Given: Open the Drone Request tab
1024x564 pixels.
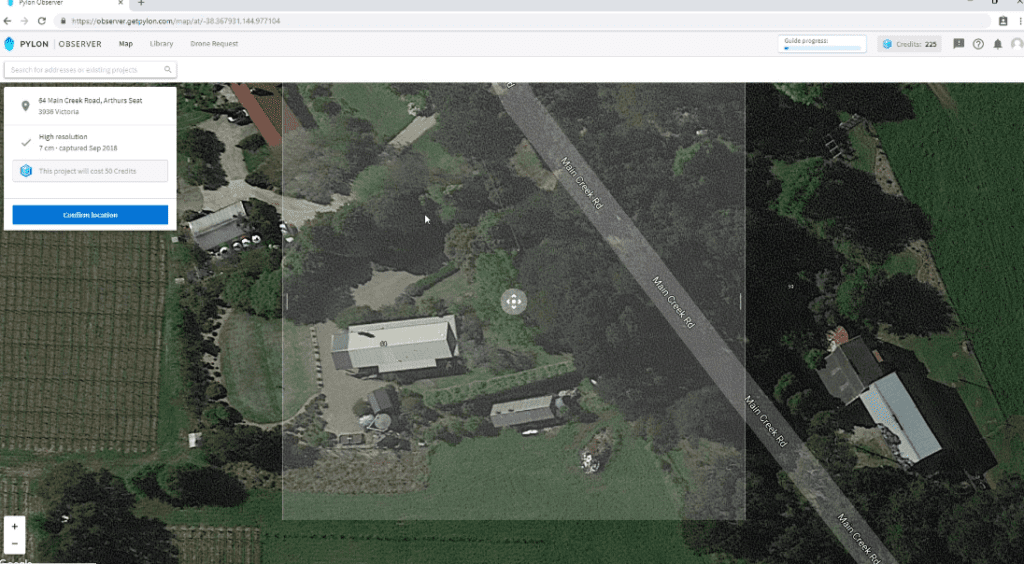Looking at the screenshot, I should 214,44.
